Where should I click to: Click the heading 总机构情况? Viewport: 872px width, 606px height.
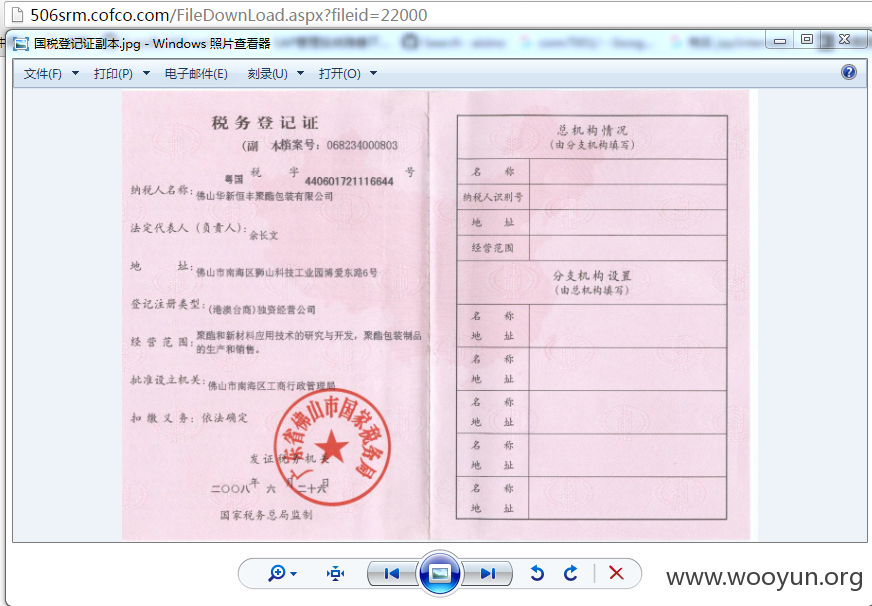(x=592, y=130)
